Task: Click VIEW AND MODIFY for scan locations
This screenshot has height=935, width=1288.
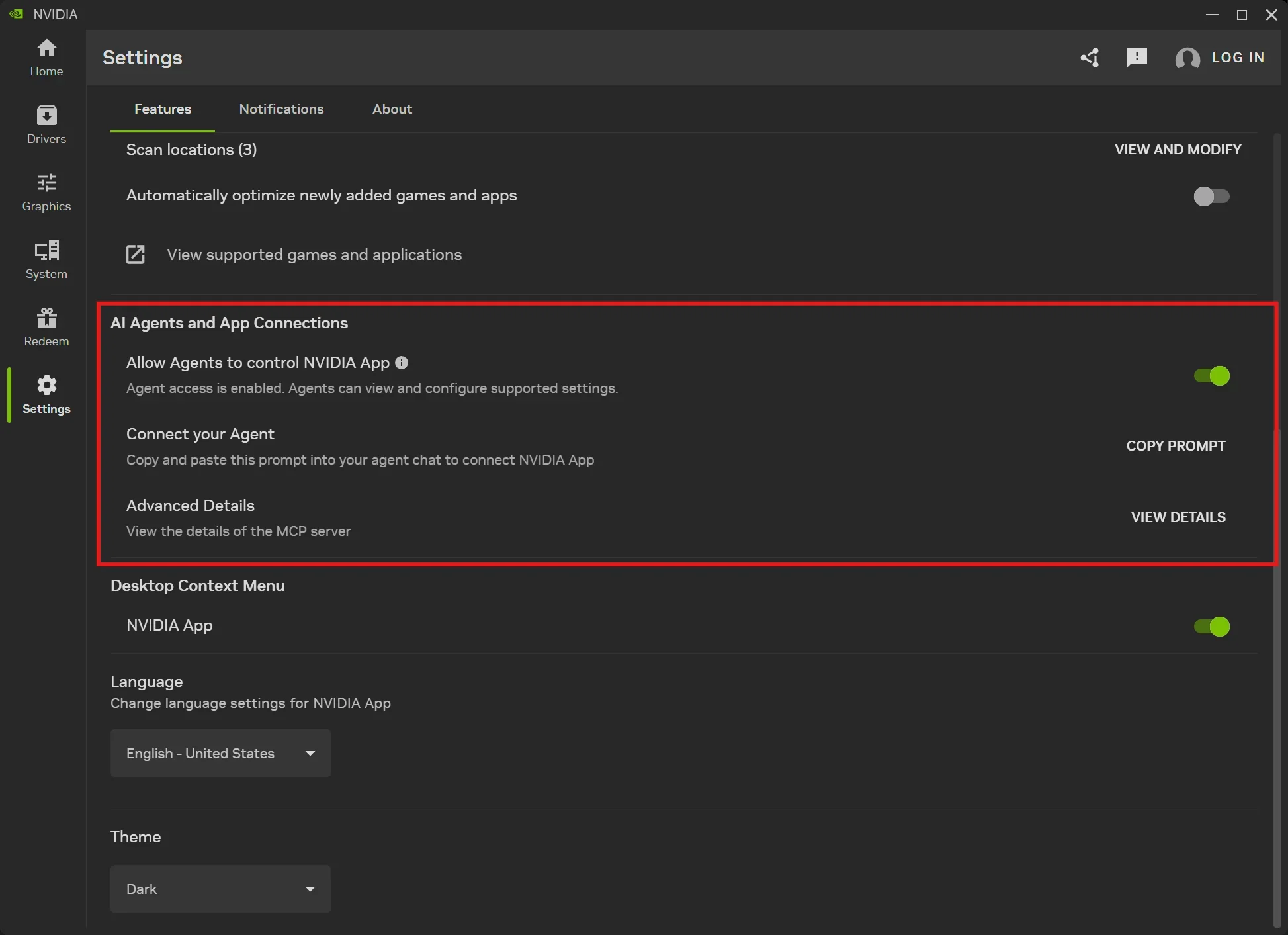Action: pos(1178,150)
